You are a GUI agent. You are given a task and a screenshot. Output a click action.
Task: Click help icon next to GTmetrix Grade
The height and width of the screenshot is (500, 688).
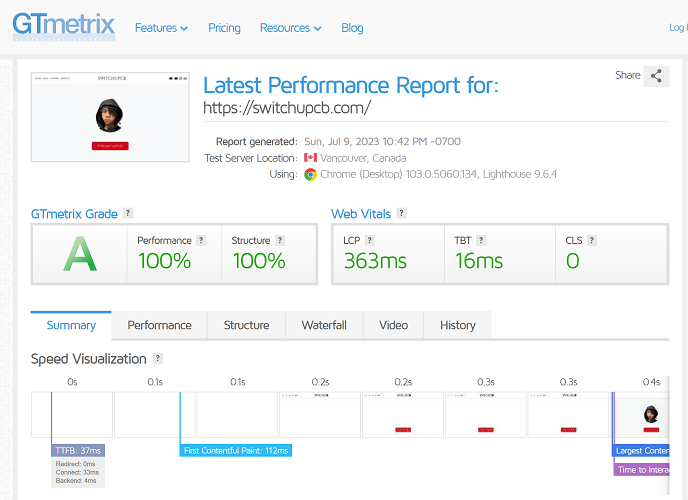click(x=127, y=214)
